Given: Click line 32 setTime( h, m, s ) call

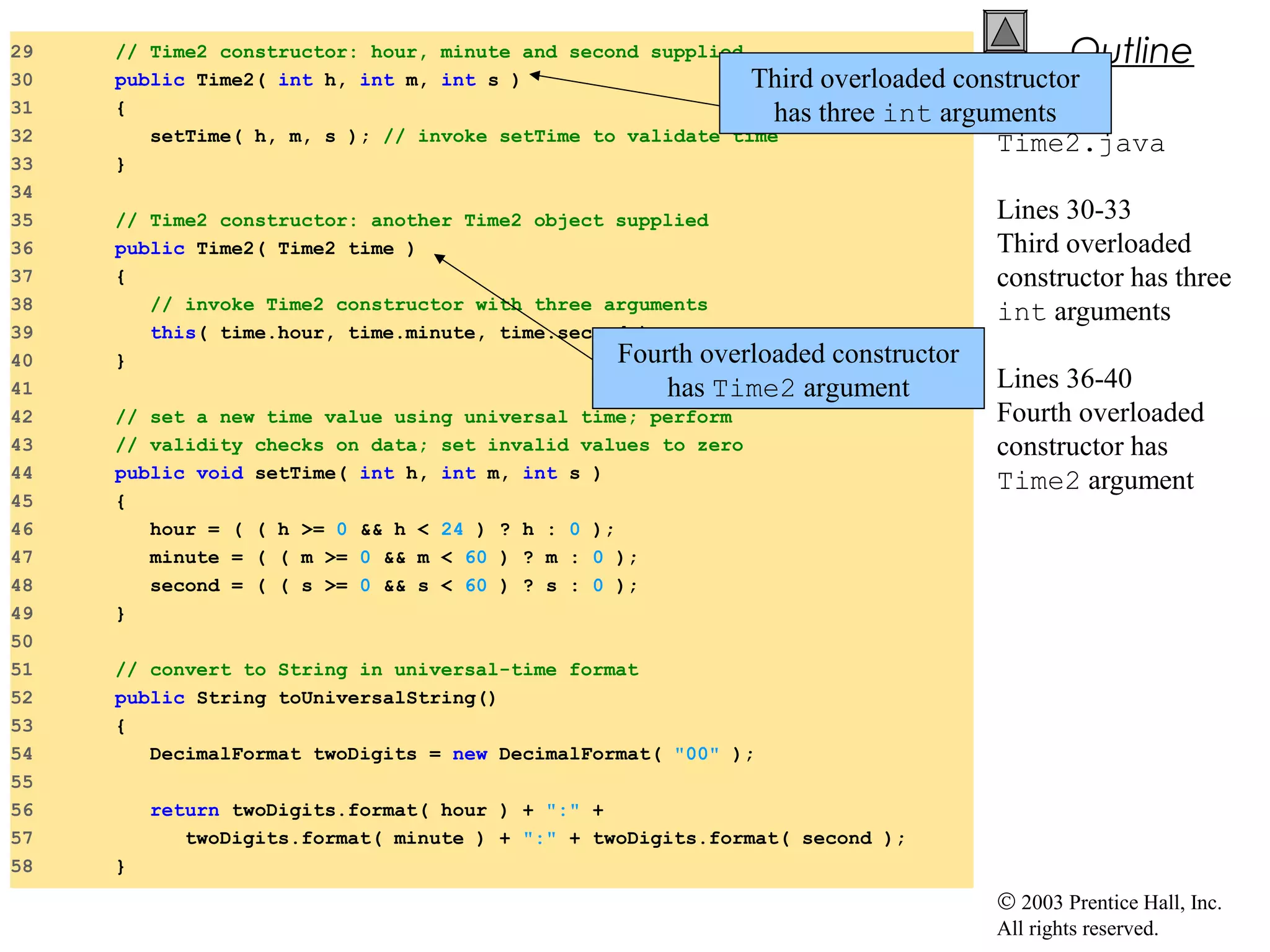Looking at the screenshot, I should tap(260, 136).
